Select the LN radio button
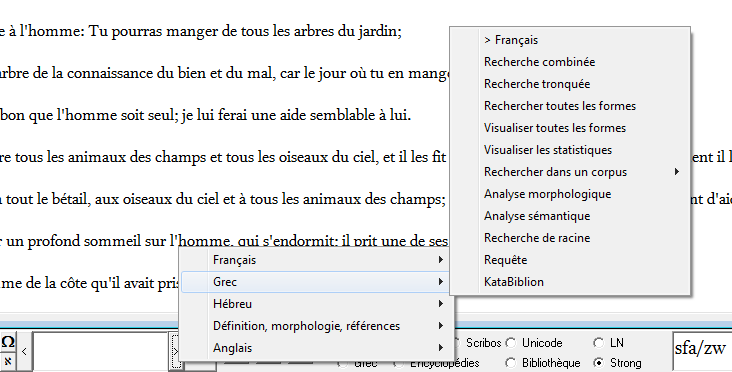732x372 pixels. pos(598,343)
